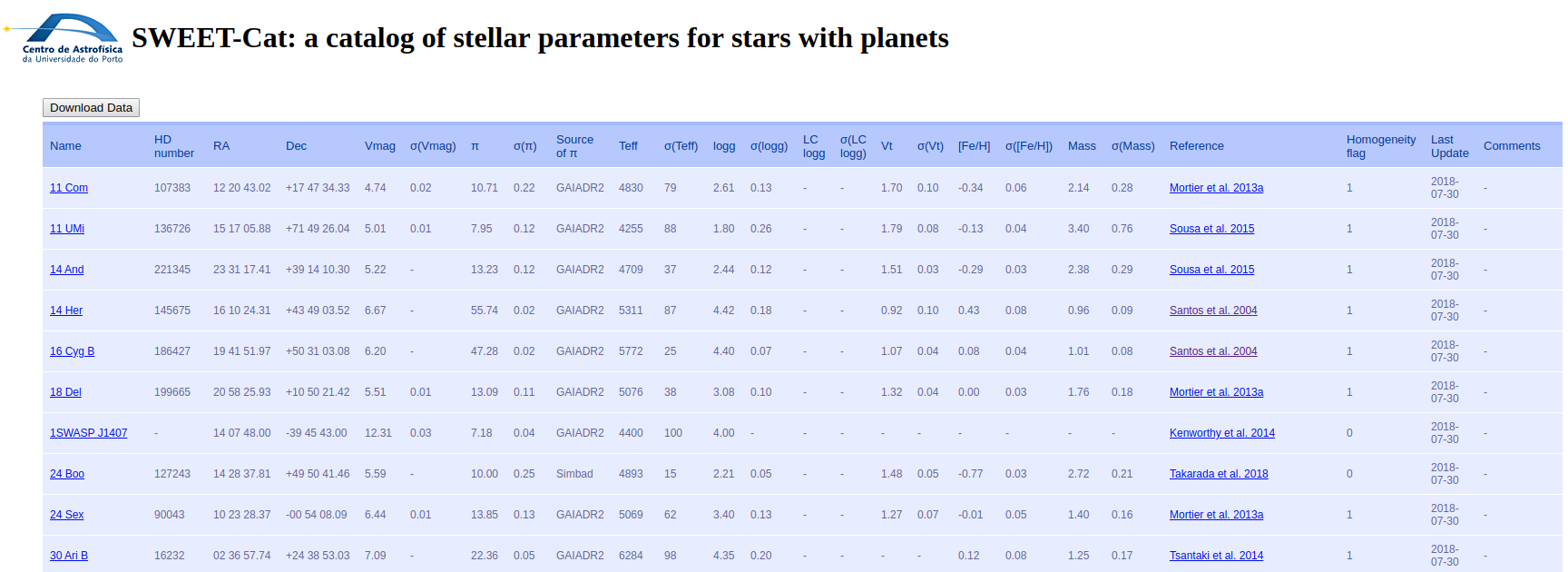This screenshot has width=1568, height=572.
Task: Select the 16 Cyg B link
Action: click(x=73, y=351)
